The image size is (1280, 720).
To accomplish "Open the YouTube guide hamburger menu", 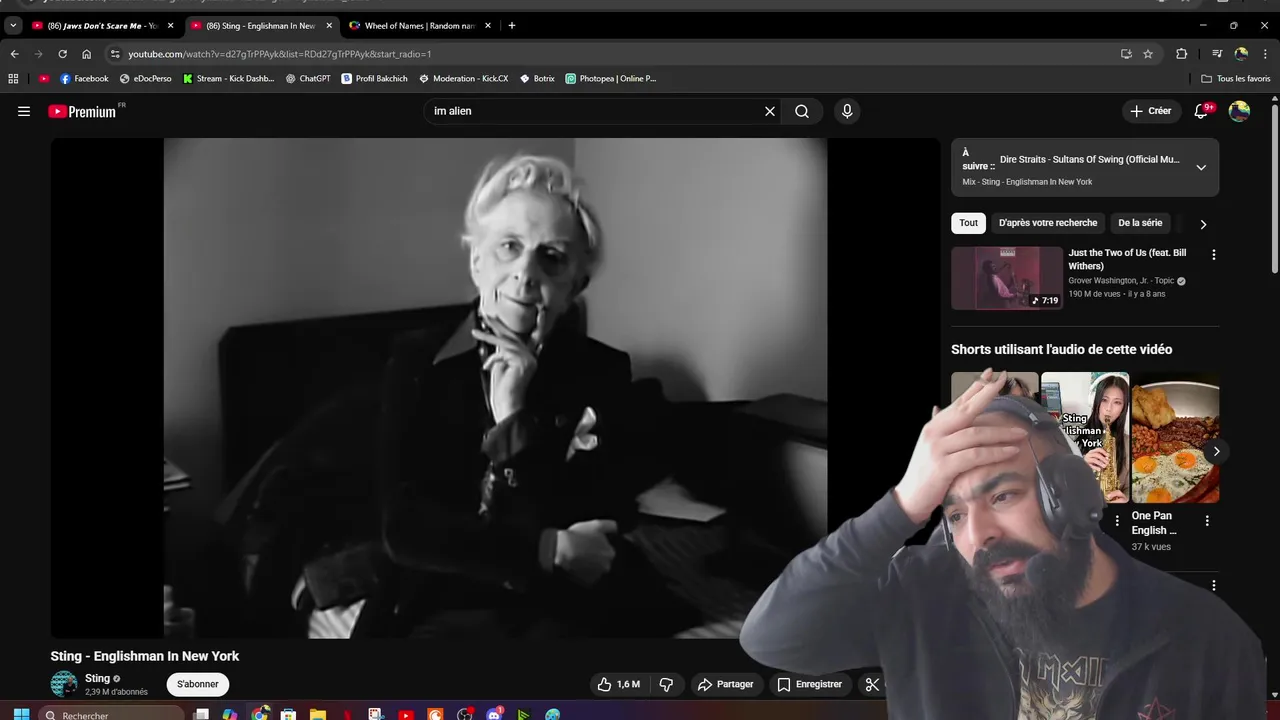I will (24, 111).
